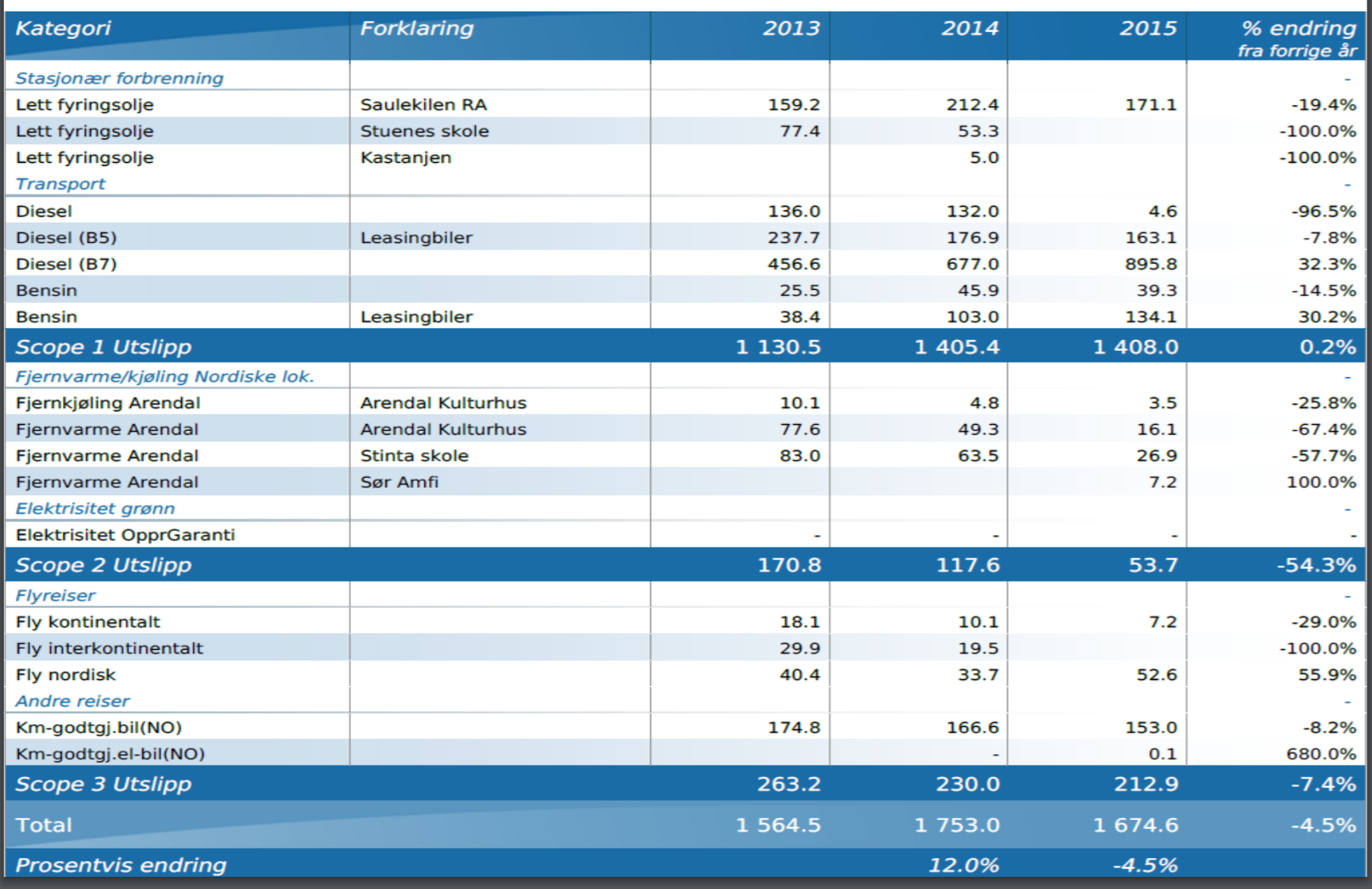Image resolution: width=1372 pixels, height=889 pixels.
Task: Click the Saulekilen RA cell
Action: [423, 104]
